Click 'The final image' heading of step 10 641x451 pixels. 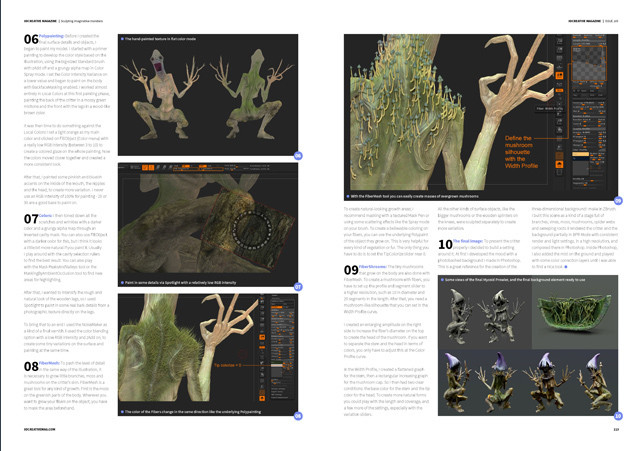coord(468,241)
